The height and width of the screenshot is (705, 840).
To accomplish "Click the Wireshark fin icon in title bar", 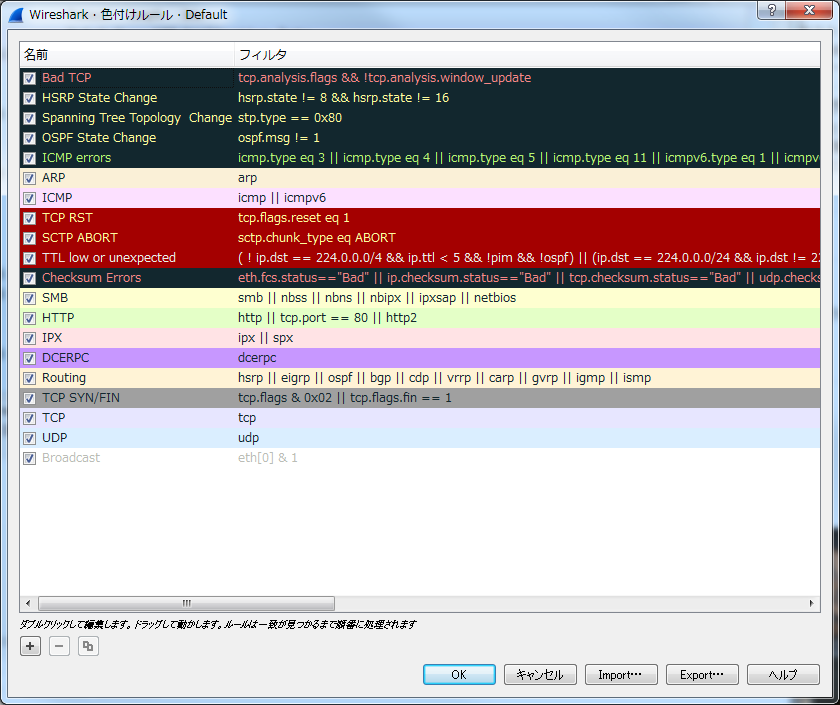I will point(16,14).
